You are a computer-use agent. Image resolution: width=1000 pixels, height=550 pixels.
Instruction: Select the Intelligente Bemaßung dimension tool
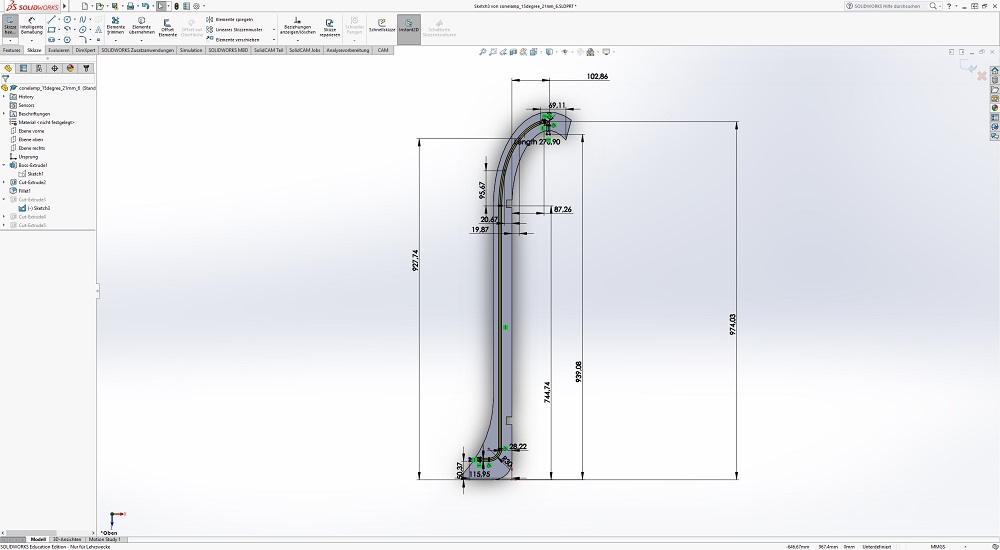click(31, 26)
